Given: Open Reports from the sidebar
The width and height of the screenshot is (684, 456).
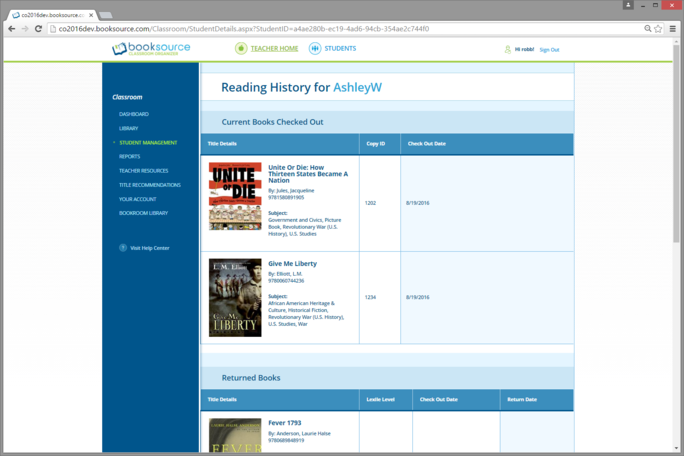Looking at the screenshot, I should point(130,156).
